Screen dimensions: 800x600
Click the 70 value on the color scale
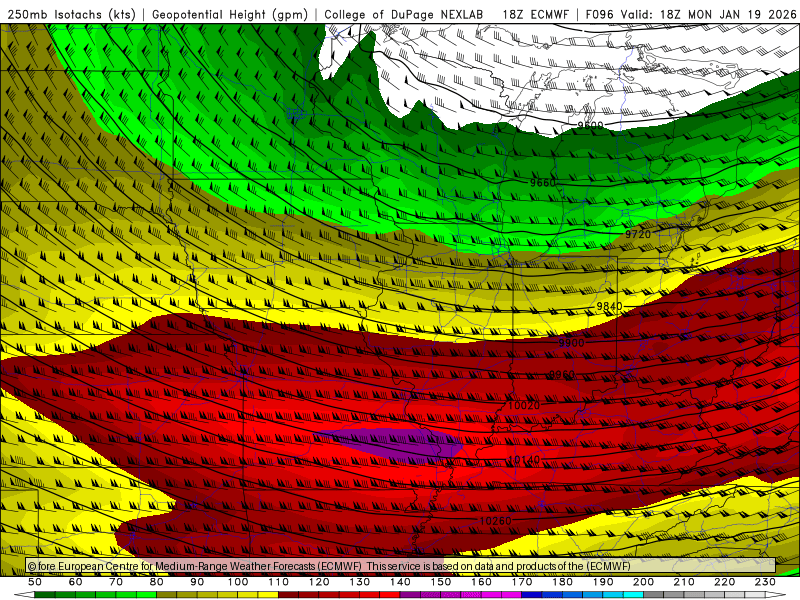coord(116,582)
